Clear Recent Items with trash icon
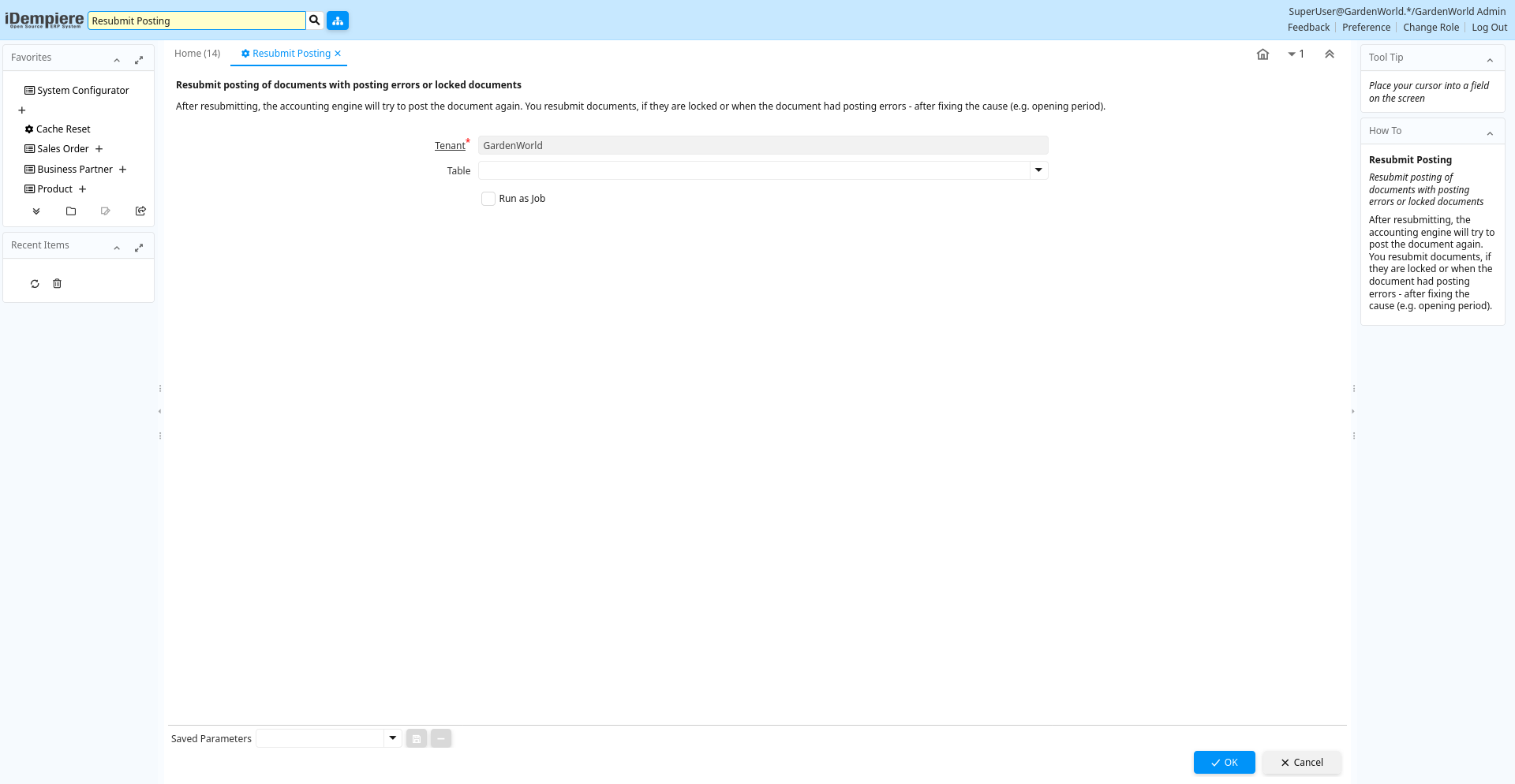This screenshot has height=784, width=1515. 57,284
